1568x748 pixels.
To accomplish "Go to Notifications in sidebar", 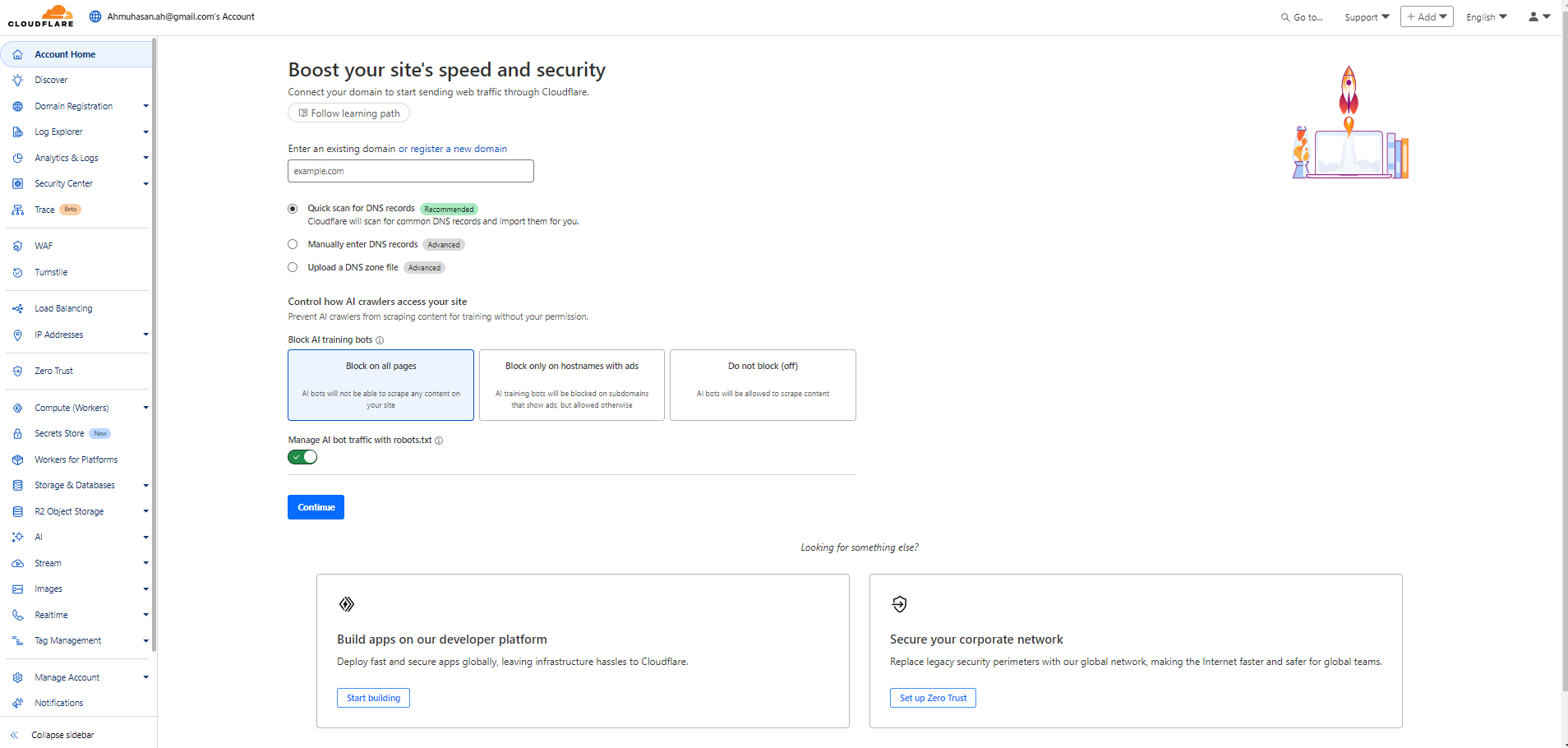I will (59, 704).
